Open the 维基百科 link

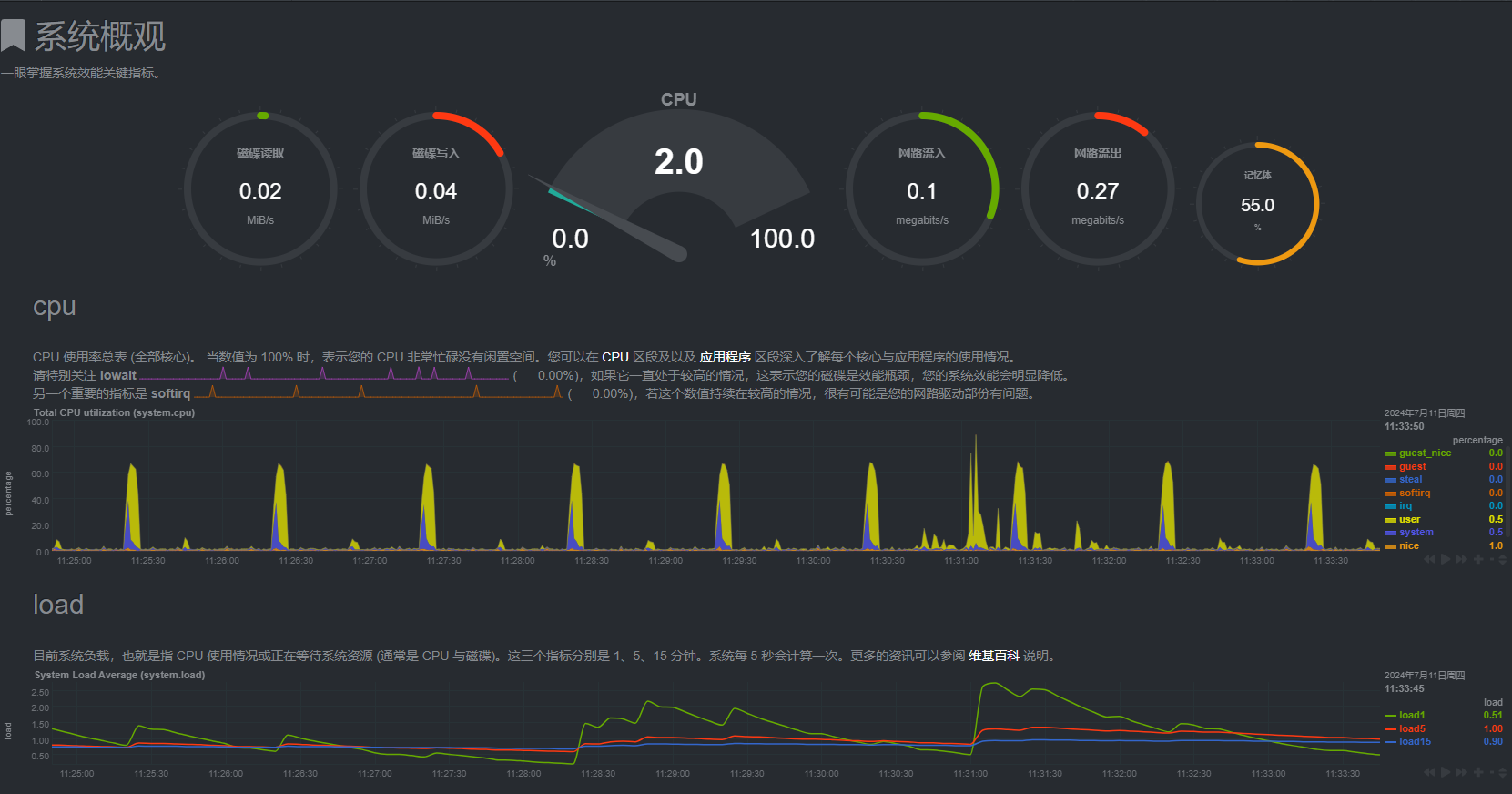click(993, 656)
